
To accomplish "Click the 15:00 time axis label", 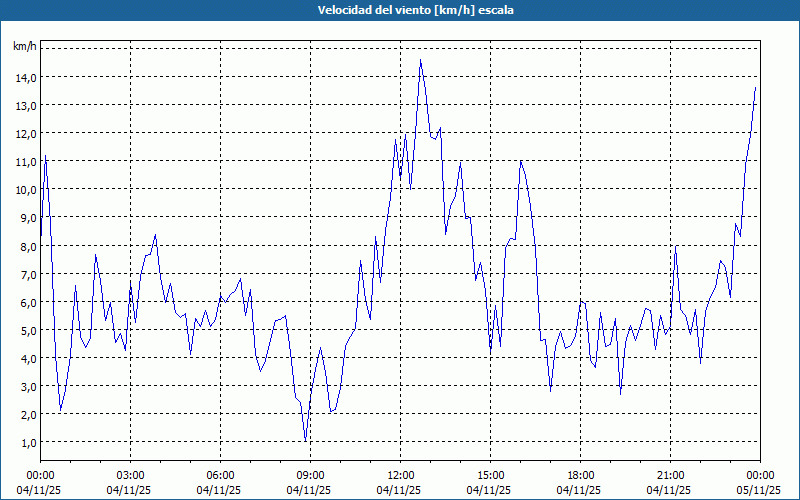I will [x=491, y=475].
